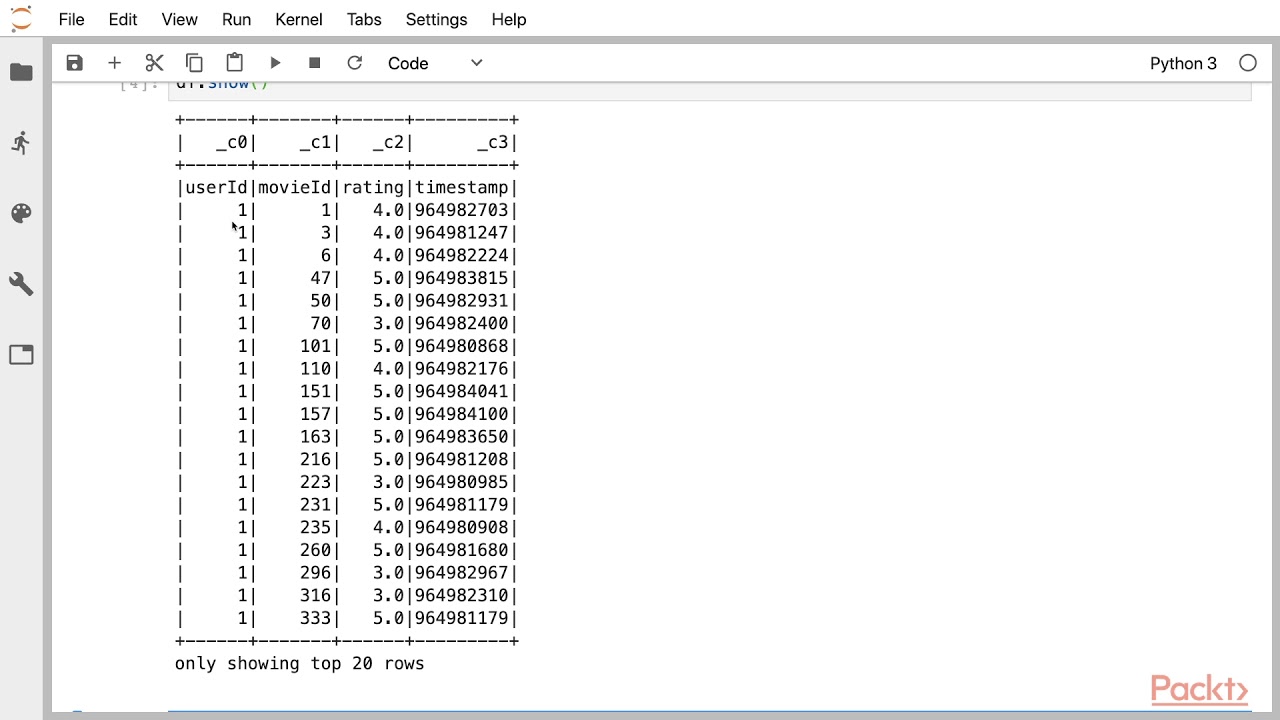This screenshot has width=1280, height=720.
Task: Click the timestamp value 964982703
Action: (x=462, y=210)
